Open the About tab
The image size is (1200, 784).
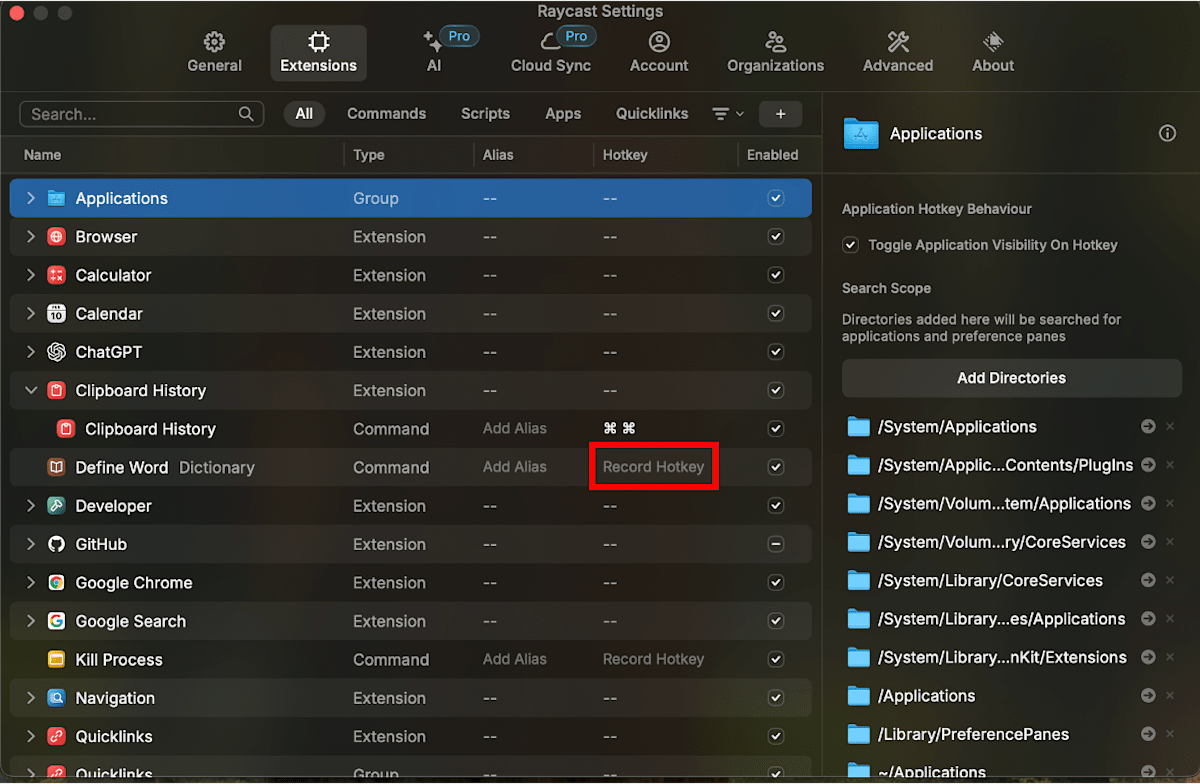[993, 53]
